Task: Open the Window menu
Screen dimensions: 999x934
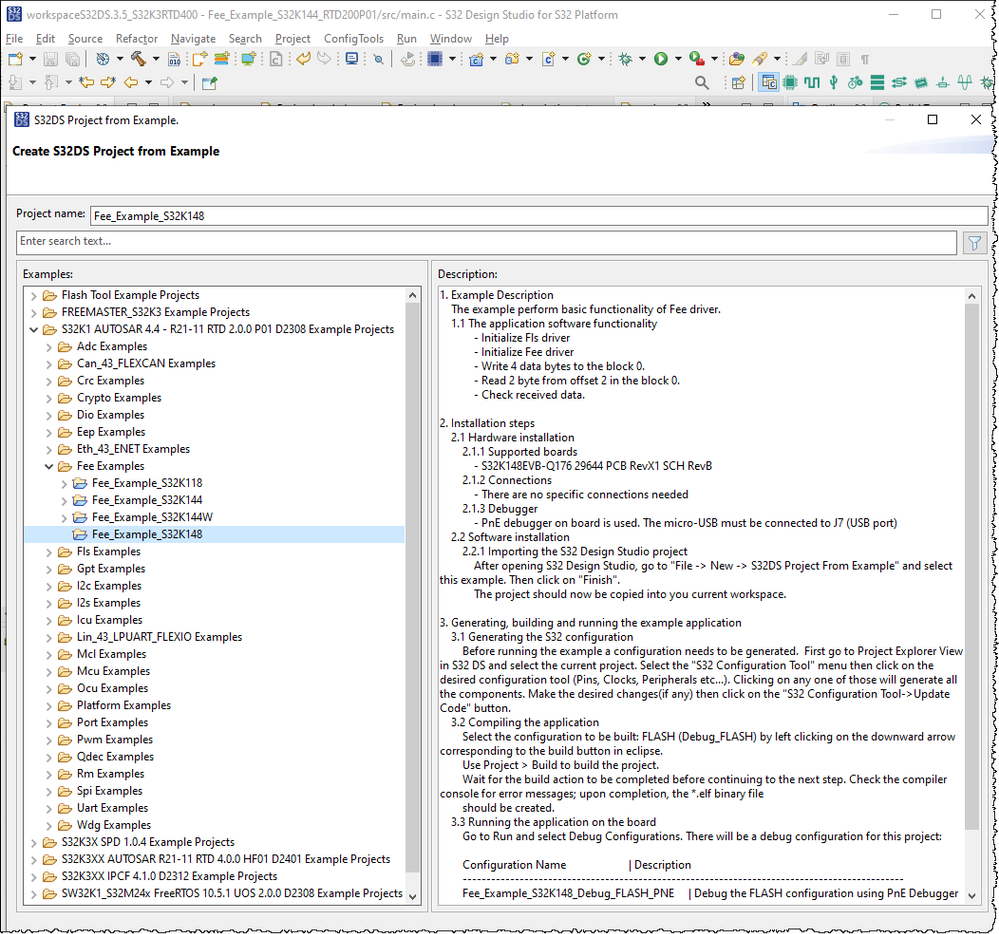Action: tap(451, 38)
